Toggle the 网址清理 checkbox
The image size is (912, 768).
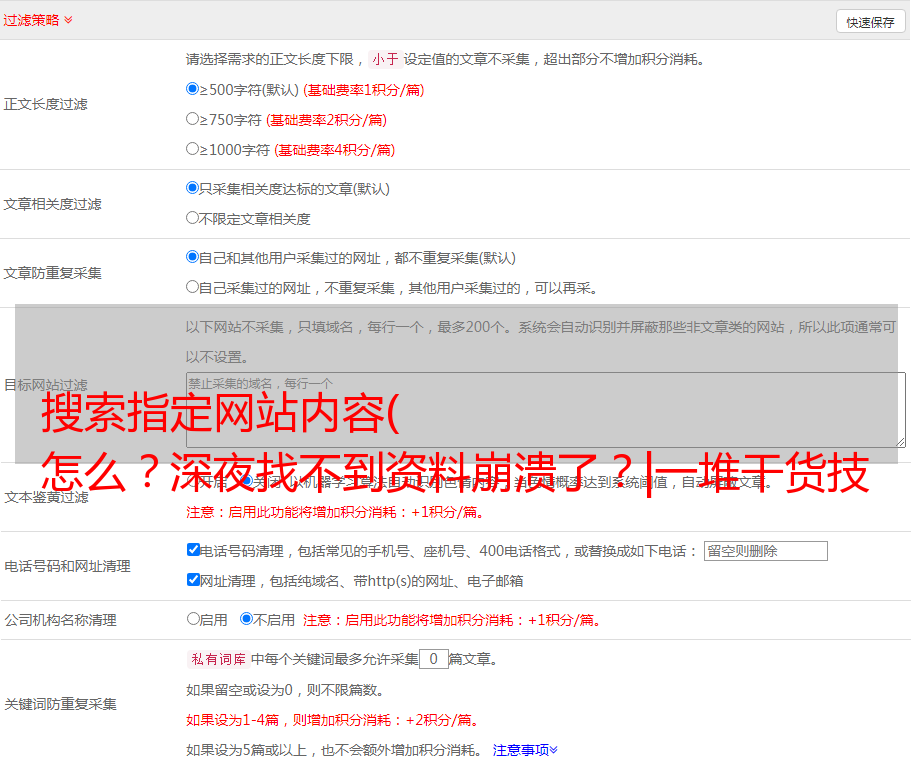click(x=194, y=580)
